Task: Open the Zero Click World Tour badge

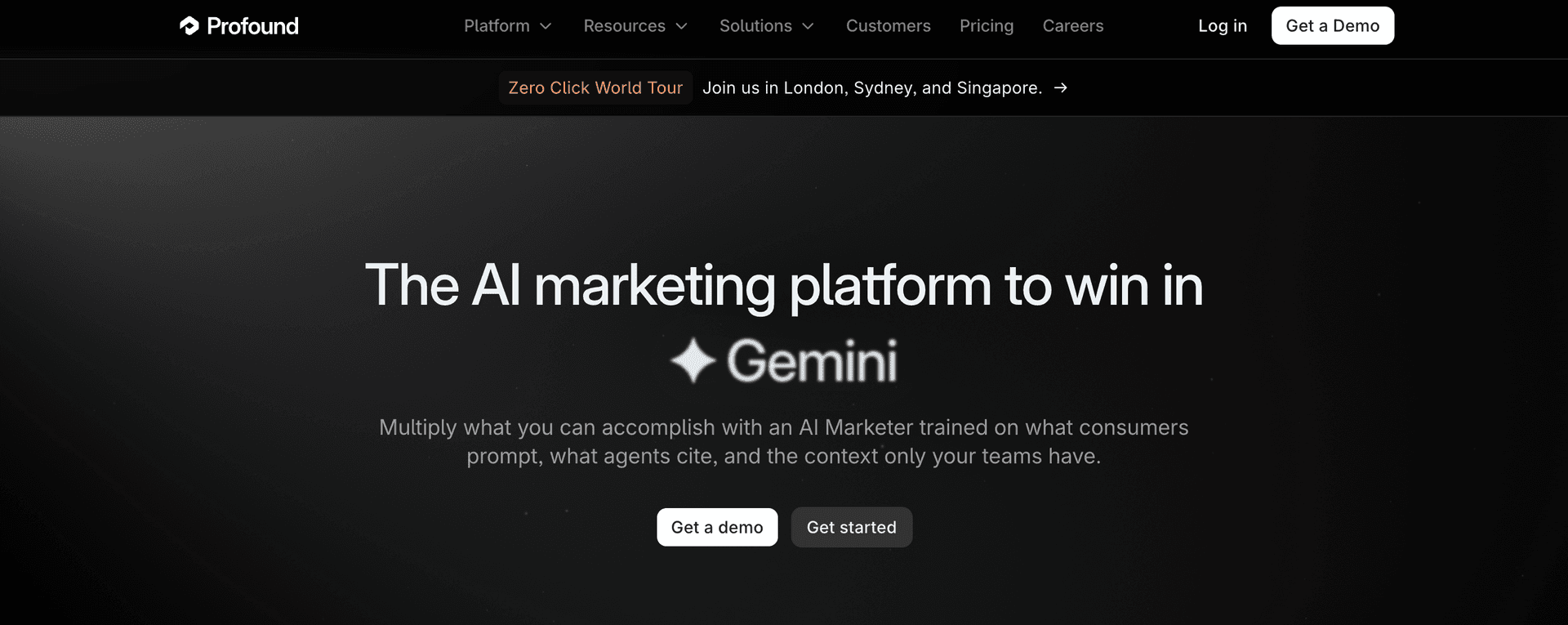Action: click(x=595, y=87)
